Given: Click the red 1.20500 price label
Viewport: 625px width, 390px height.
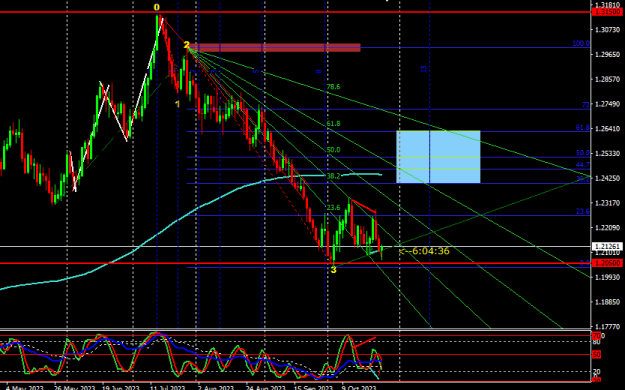Looking at the screenshot, I should pos(607,263).
